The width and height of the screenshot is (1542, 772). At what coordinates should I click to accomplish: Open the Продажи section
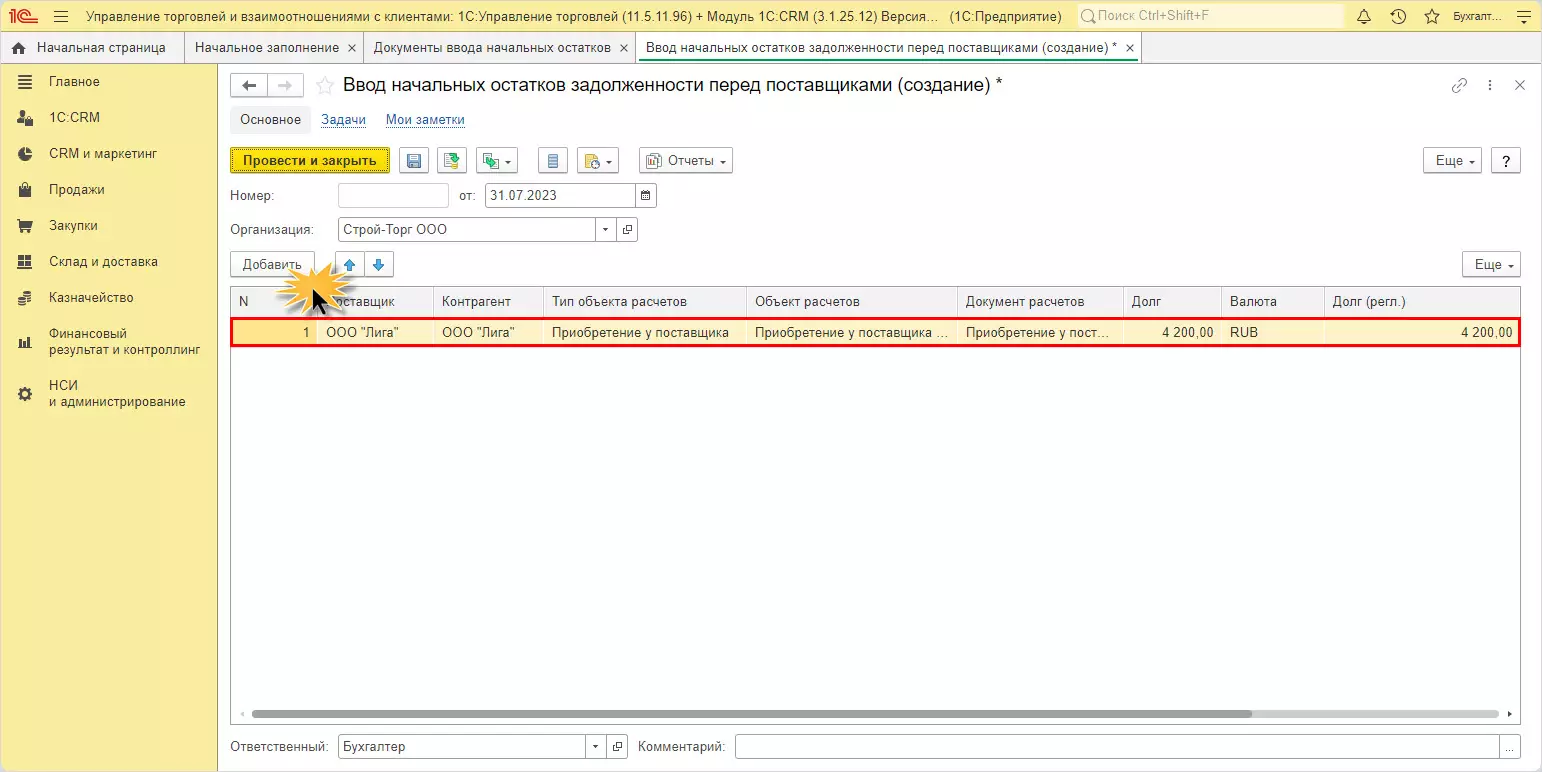pos(77,190)
